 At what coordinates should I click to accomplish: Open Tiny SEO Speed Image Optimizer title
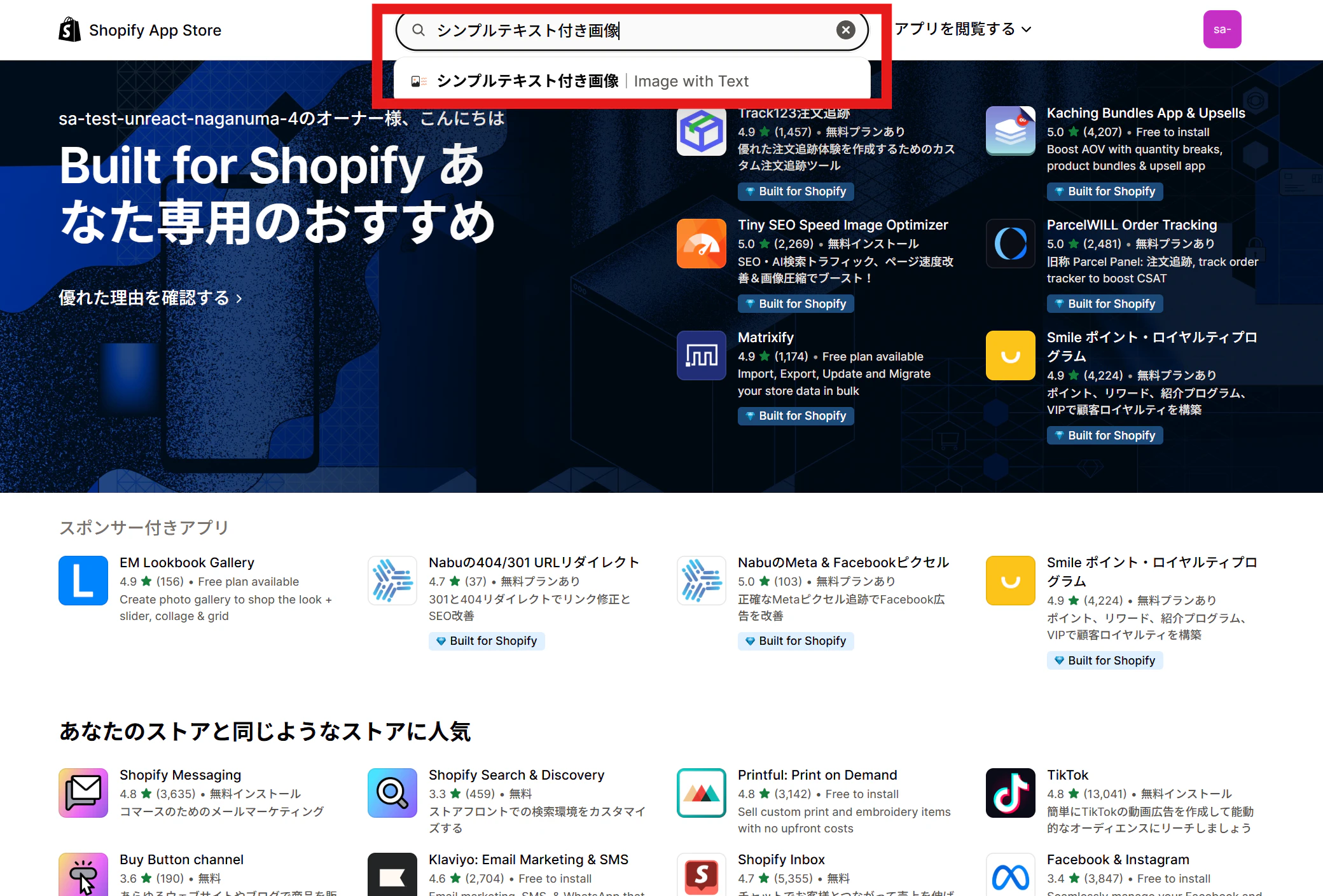click(843, 225)
